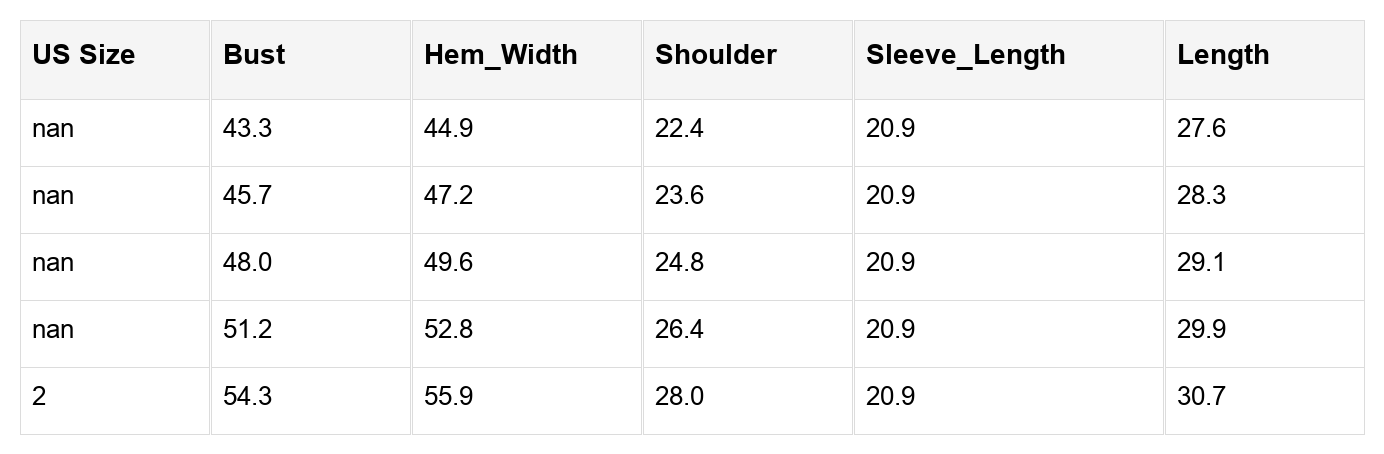Screen dimensions: 1384x454
Task: Click the US Size column header
Action: click(83, 55)
